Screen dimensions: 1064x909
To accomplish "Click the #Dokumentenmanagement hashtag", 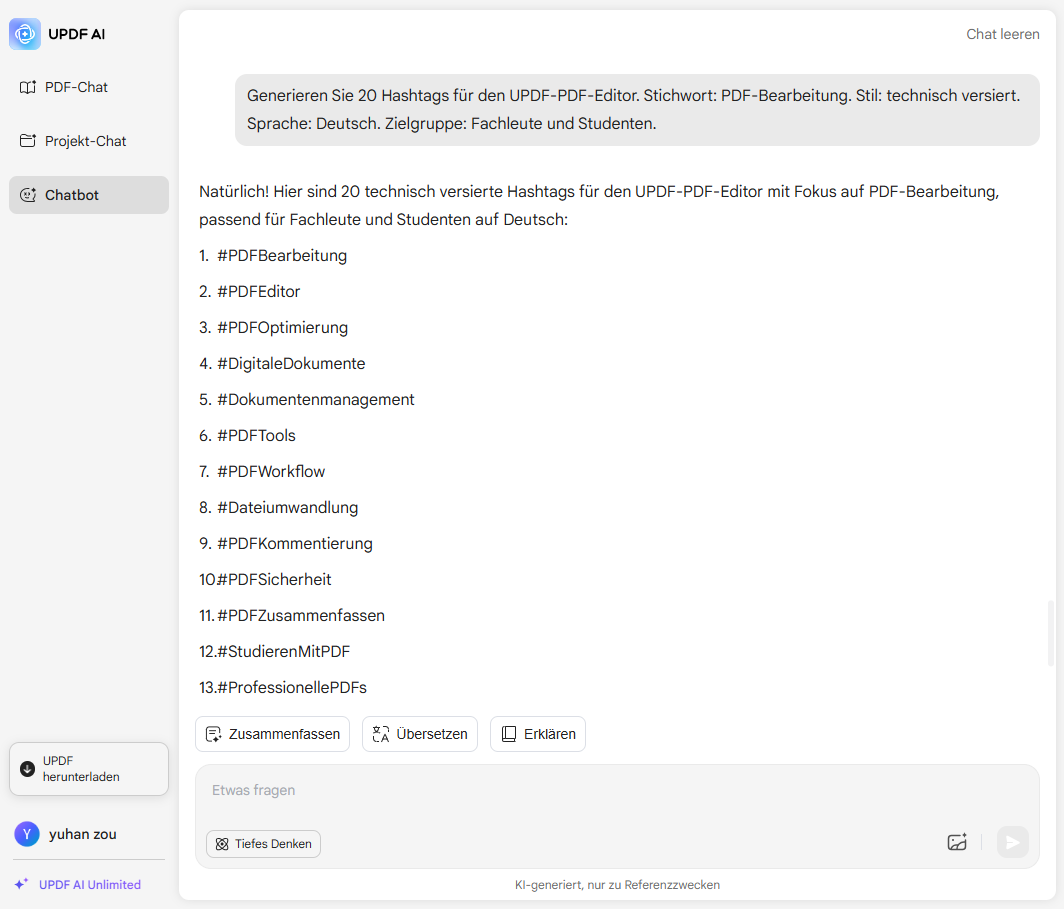I will coord(316,400).
